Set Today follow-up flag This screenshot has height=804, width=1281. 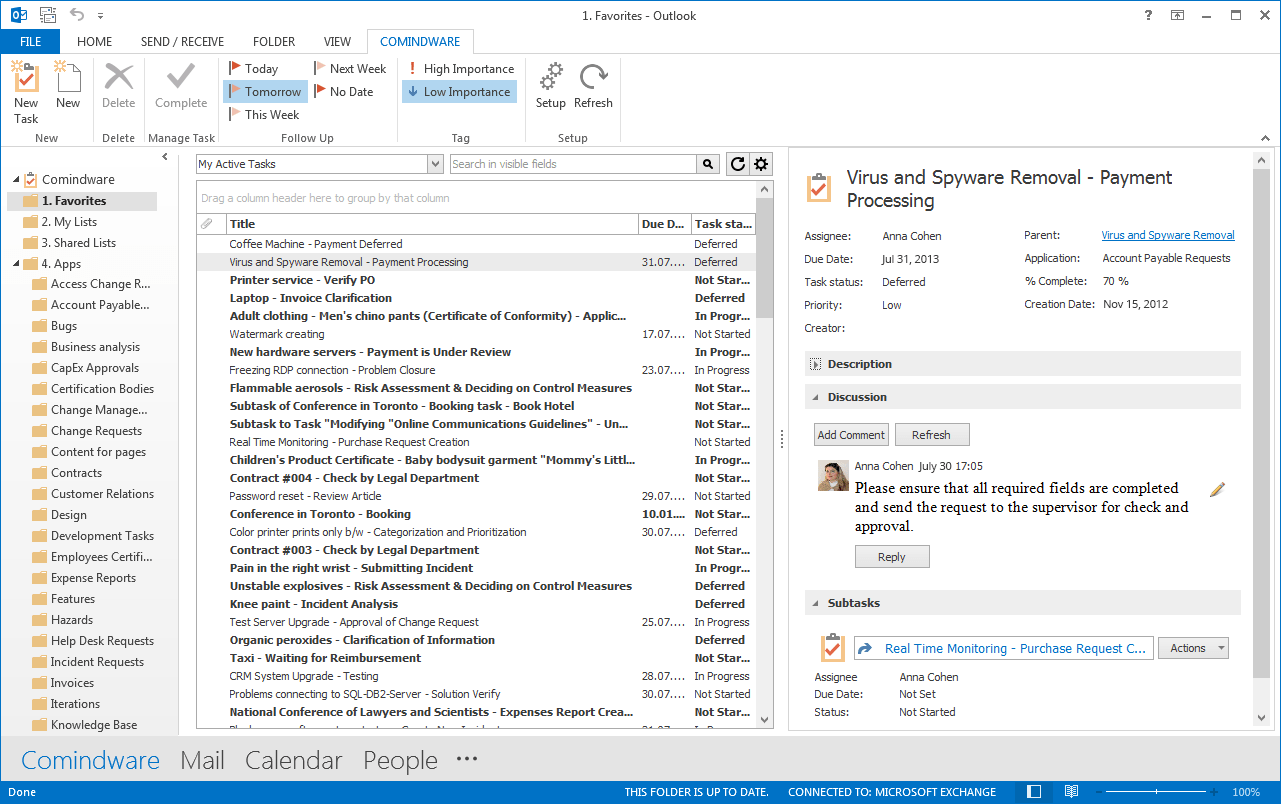pyautogui.click(x=254, y=69)
